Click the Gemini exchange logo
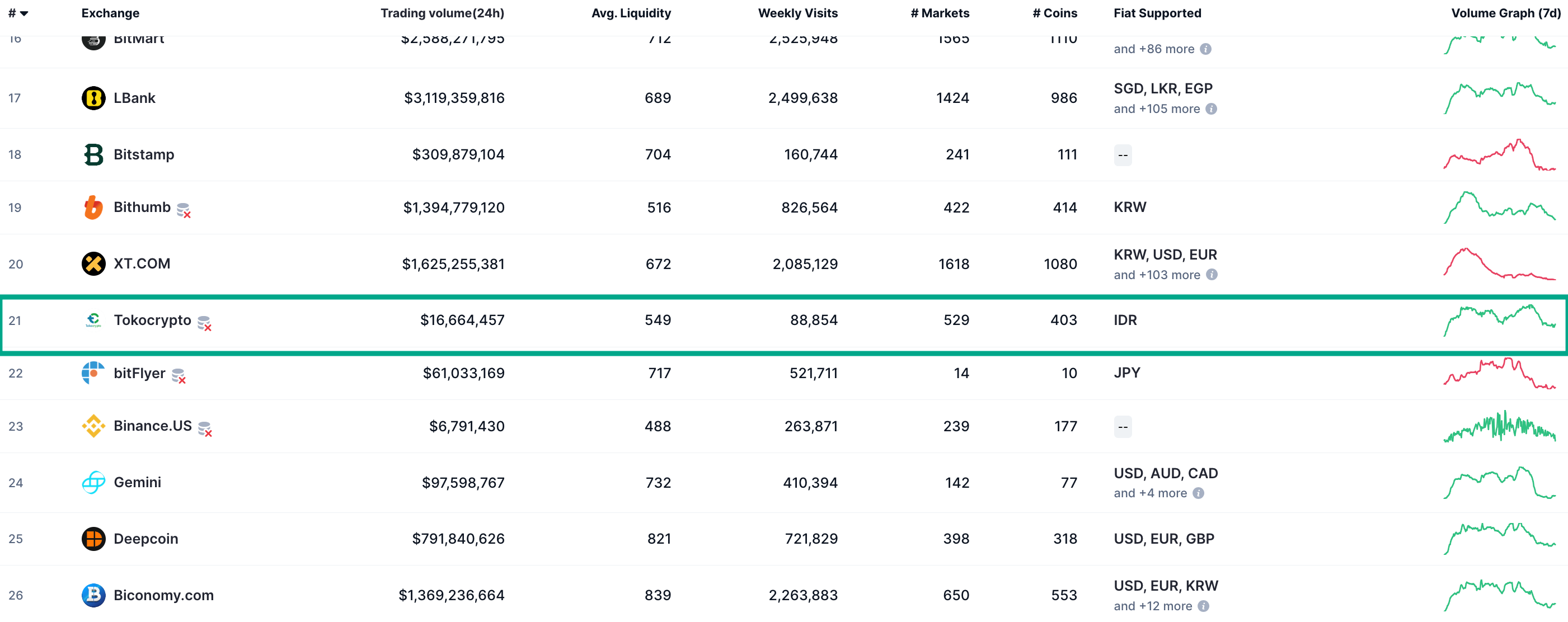1568x622 pixels. (93, 483)
